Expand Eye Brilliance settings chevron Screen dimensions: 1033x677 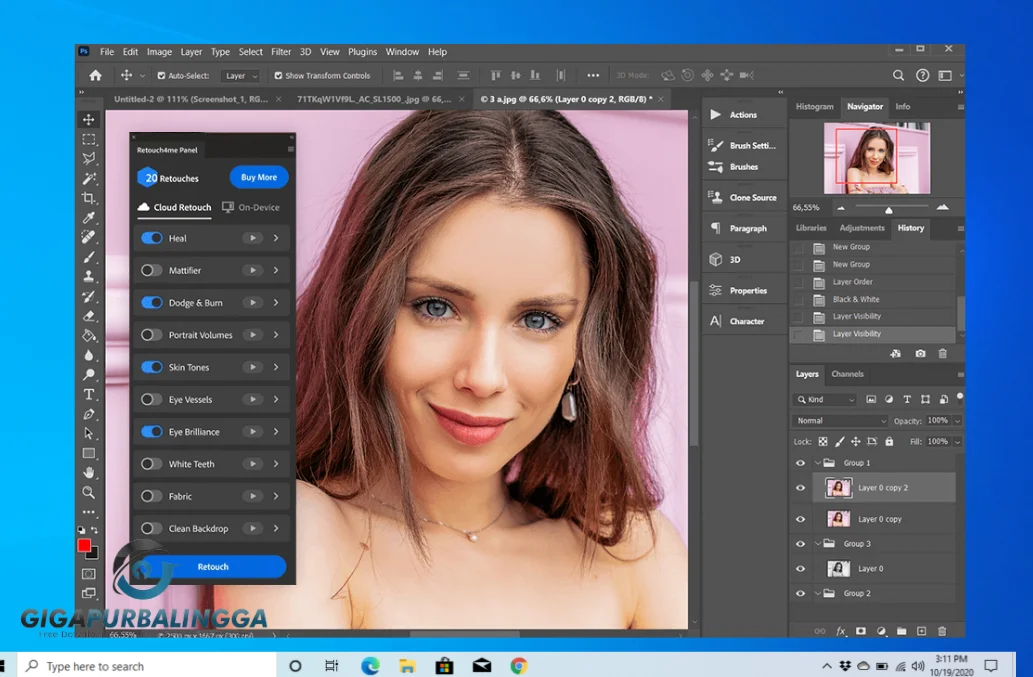pos(276,431)
